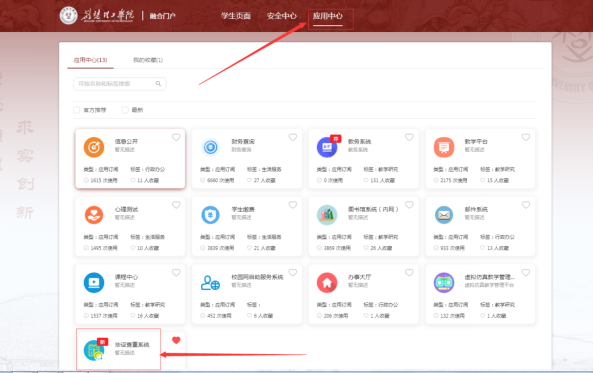593x373 pixels.
Task: Check the 最新 filter checkbox
Action: pyautogui.click(x=125, y=110)
